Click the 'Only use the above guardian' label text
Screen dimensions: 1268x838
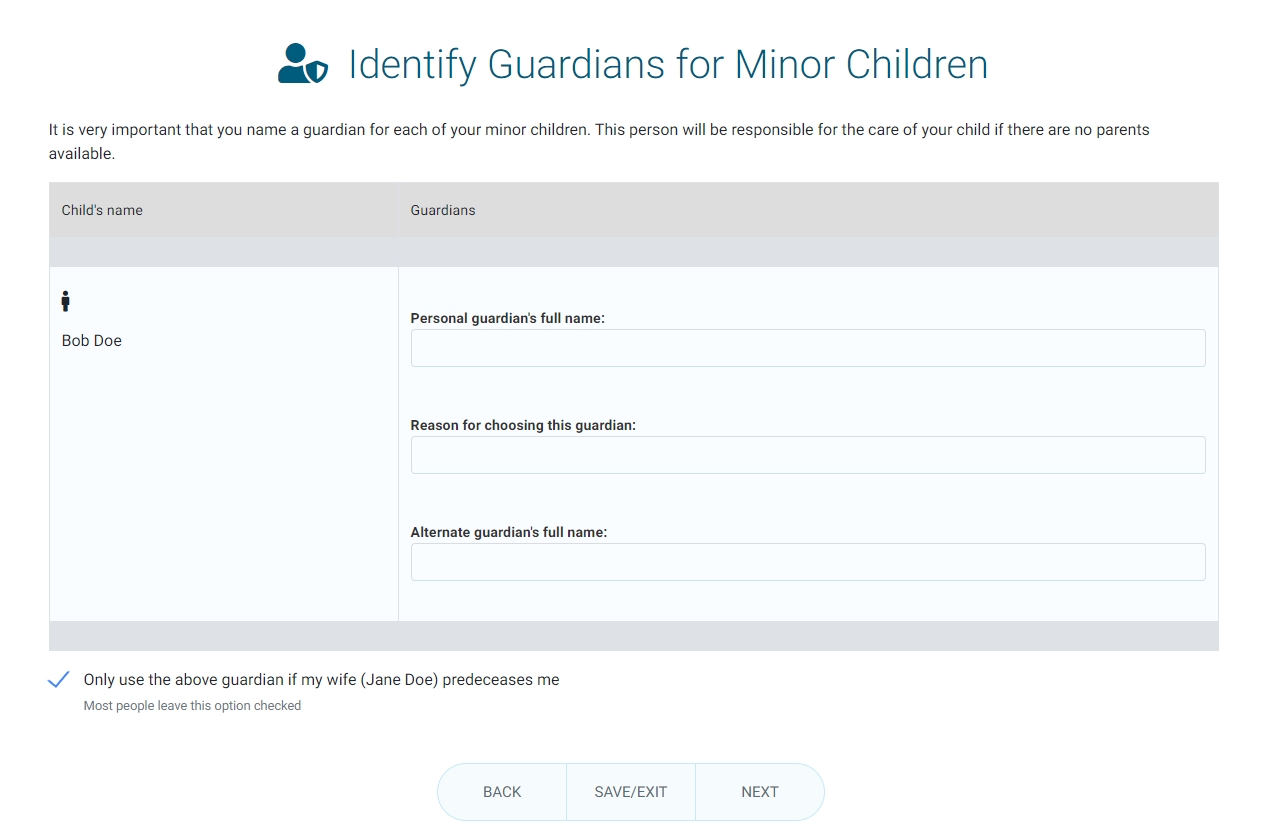[x=321, y=680]
